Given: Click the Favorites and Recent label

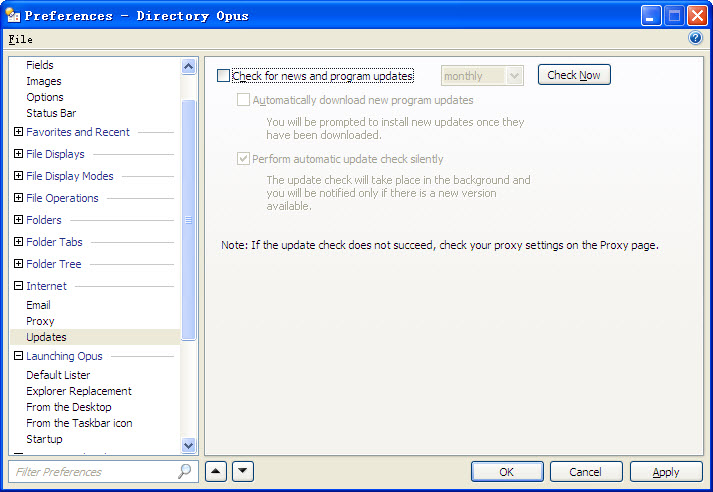Looking at the screenshot, I should click(78, 132).
